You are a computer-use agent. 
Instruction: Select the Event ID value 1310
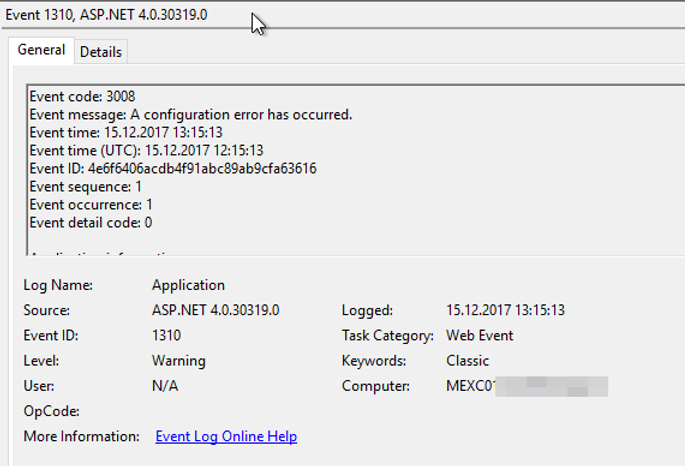pyautogui.click(x=166, y=335)
